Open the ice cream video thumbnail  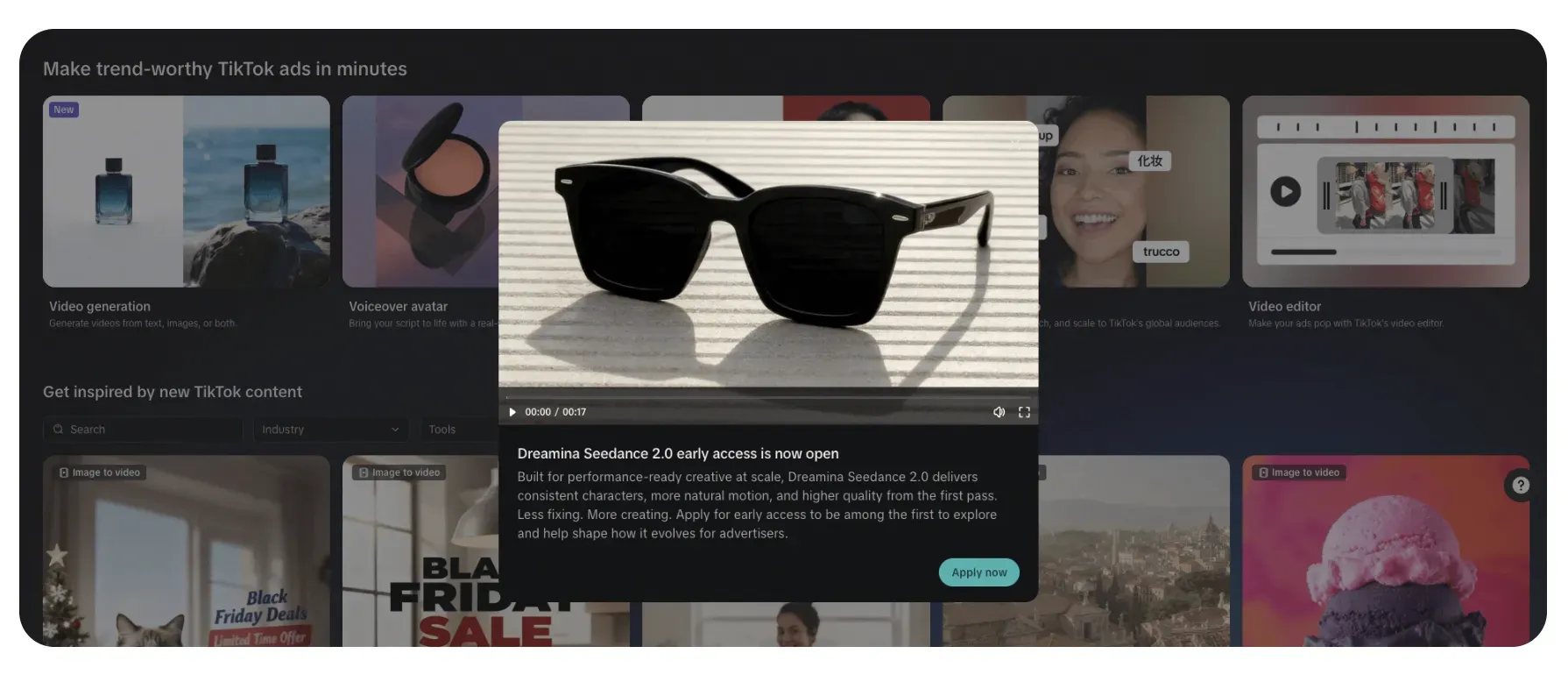click(x=1386, y=551)
